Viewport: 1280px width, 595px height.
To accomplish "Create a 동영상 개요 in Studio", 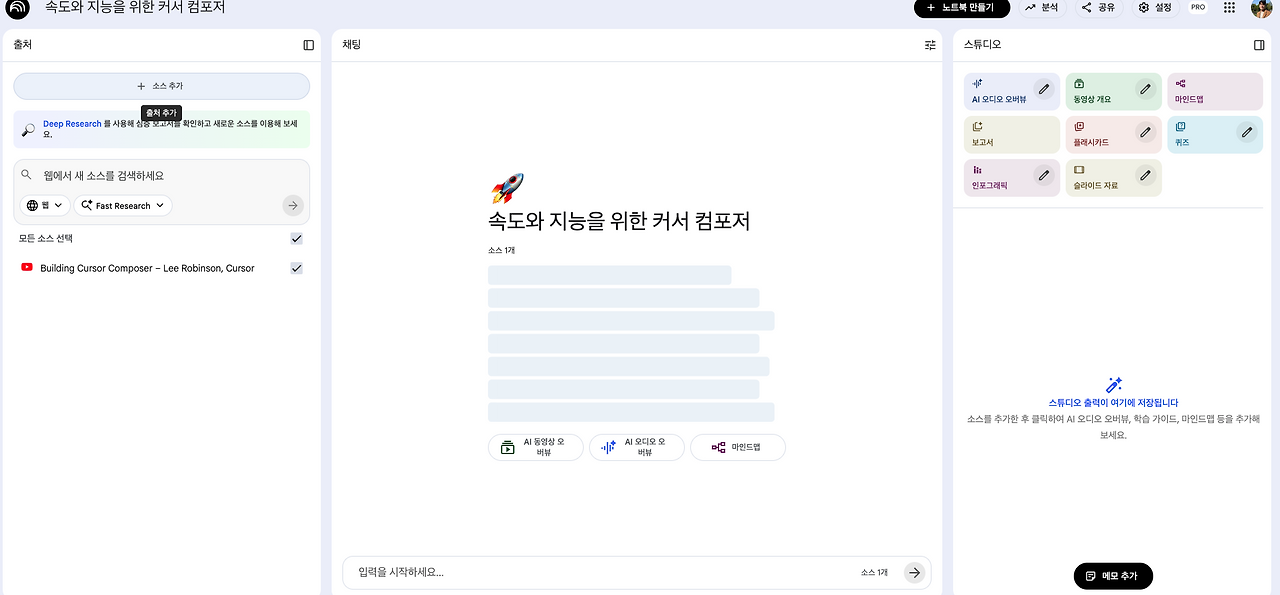I will click(1100, 92).
